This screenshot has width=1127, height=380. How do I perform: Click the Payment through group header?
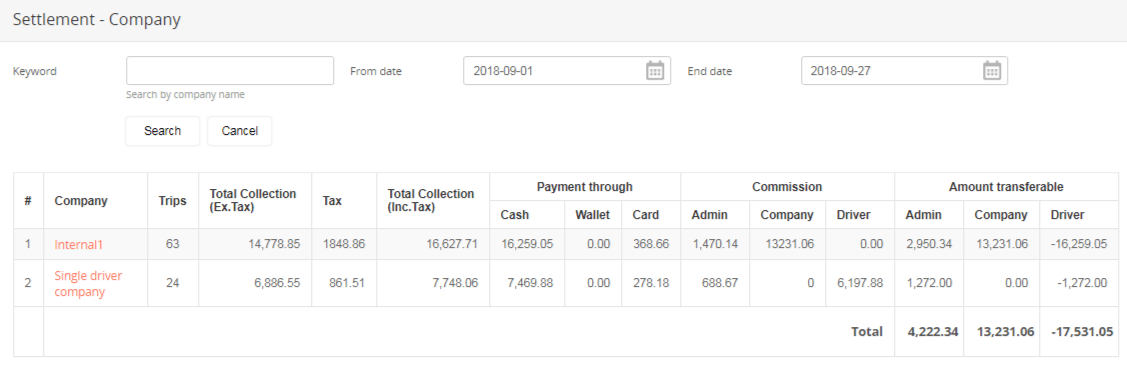tap(584, 187)
